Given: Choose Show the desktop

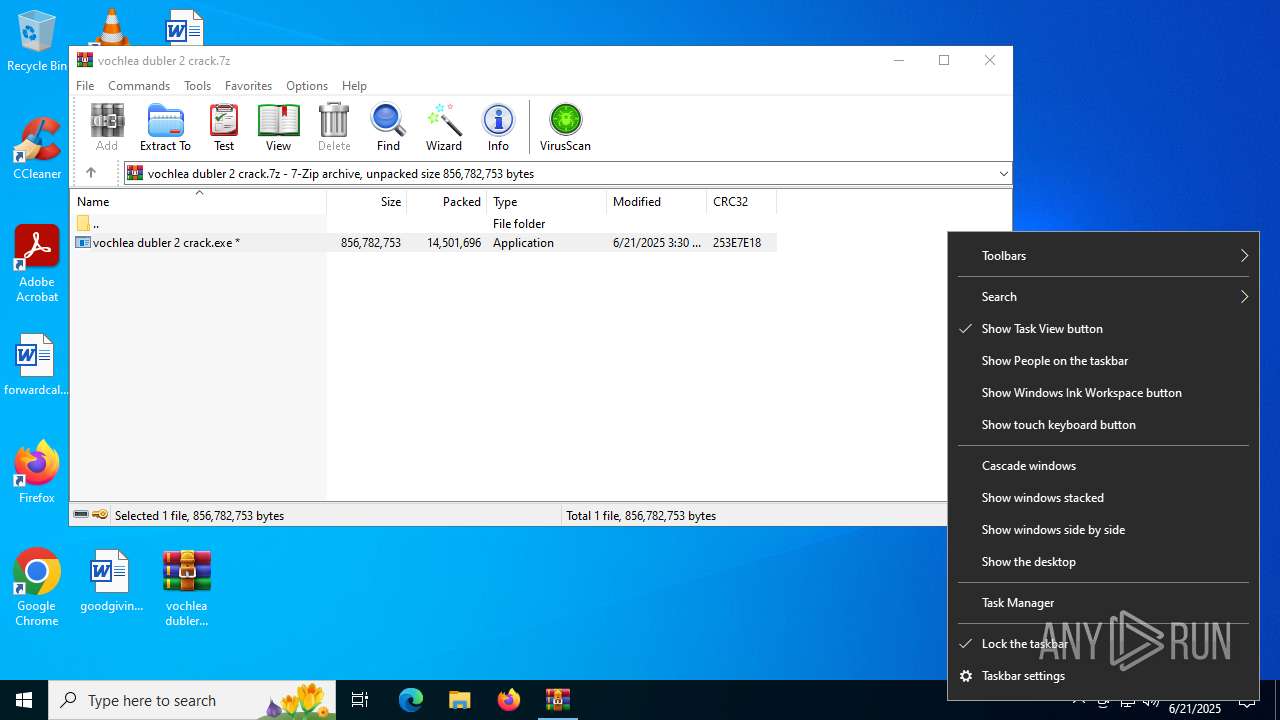Looking at the screenshot, I should (x=1103, y=561).
